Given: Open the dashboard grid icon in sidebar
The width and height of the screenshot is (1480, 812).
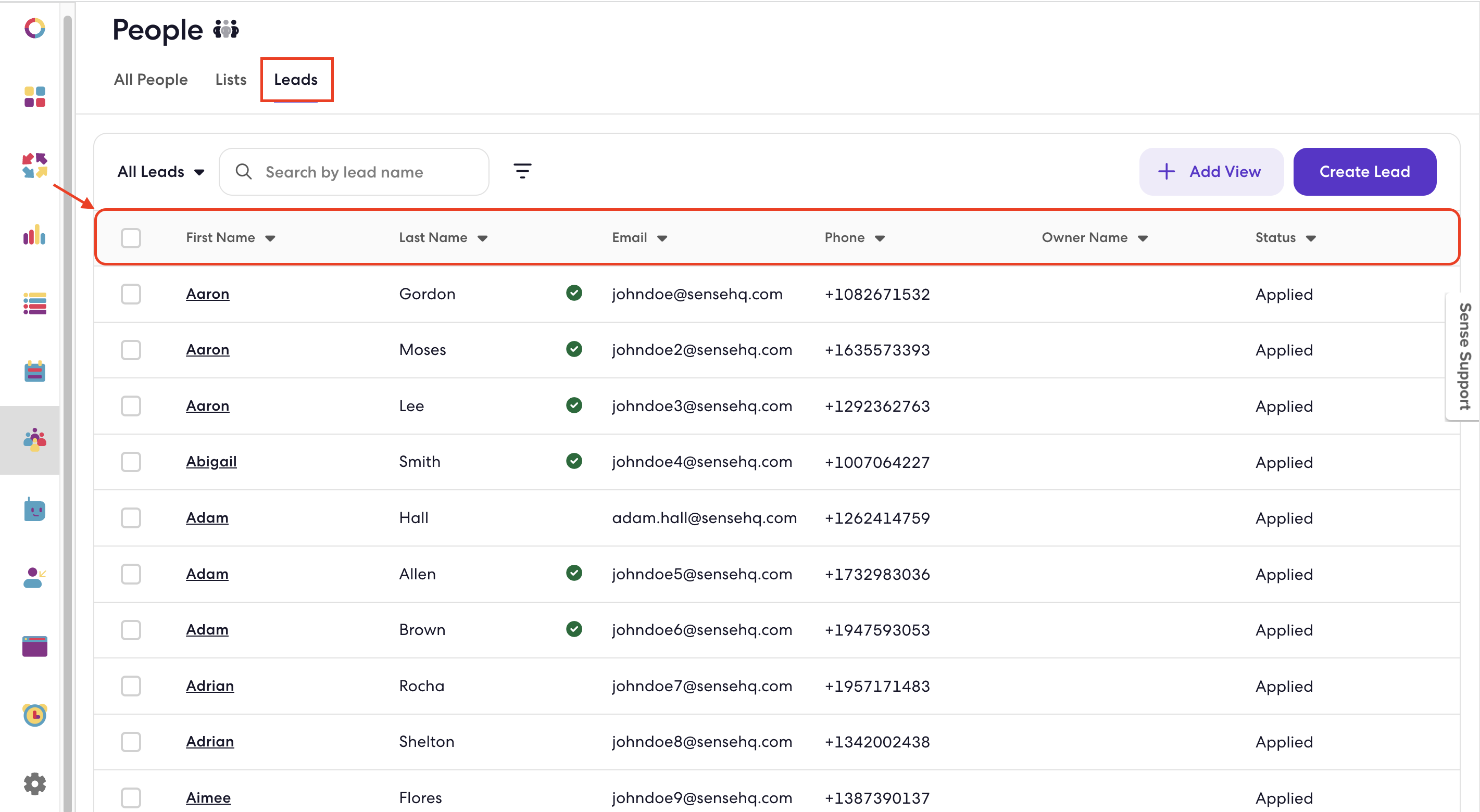Looking at the screenshot, I should click(34, 97).
